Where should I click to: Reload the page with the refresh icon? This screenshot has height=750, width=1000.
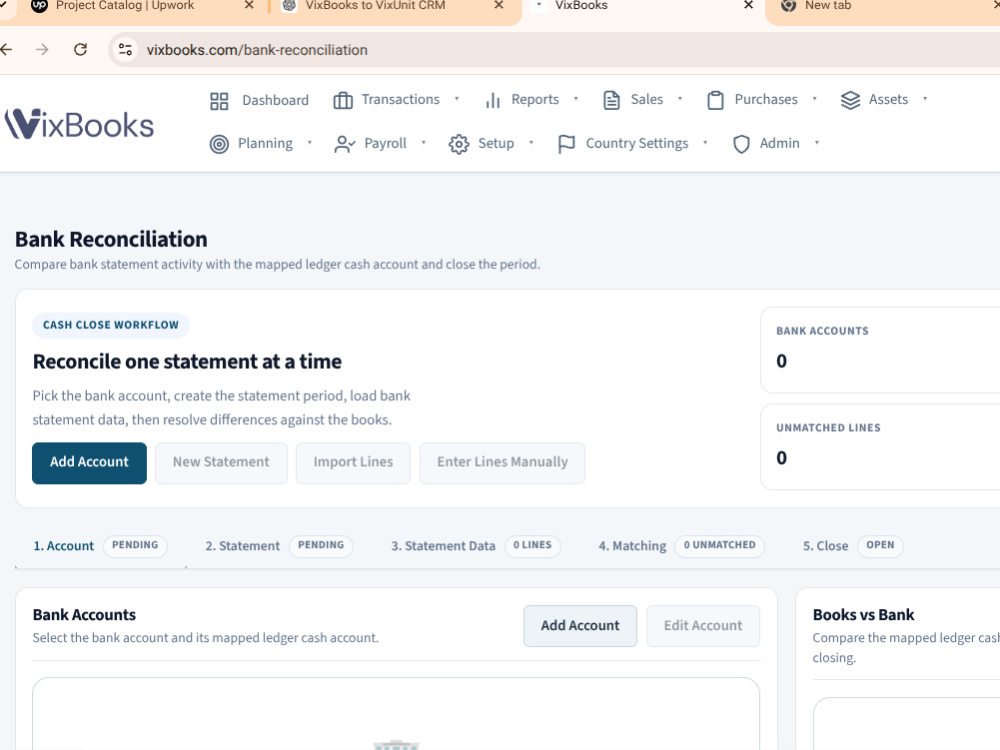(x=80, y=49)
